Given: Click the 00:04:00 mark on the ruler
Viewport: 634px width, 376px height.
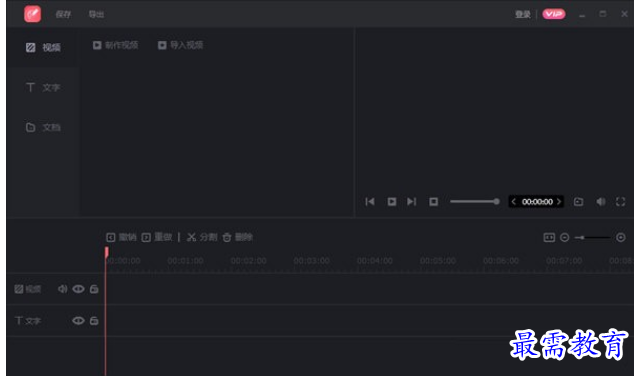Looking at the screenshot, I should pyautogui.click(x=375, y=261).
